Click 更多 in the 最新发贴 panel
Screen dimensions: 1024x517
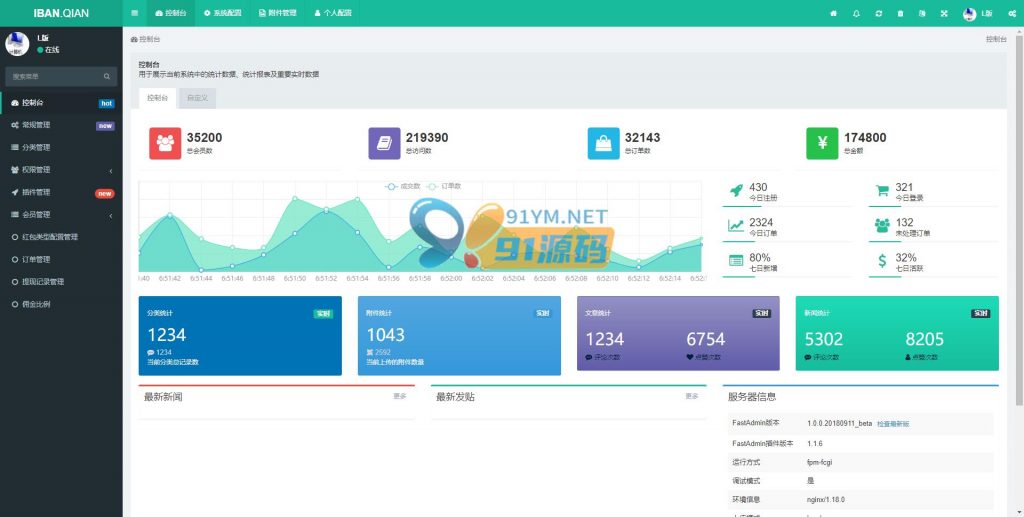coord(692,396)
